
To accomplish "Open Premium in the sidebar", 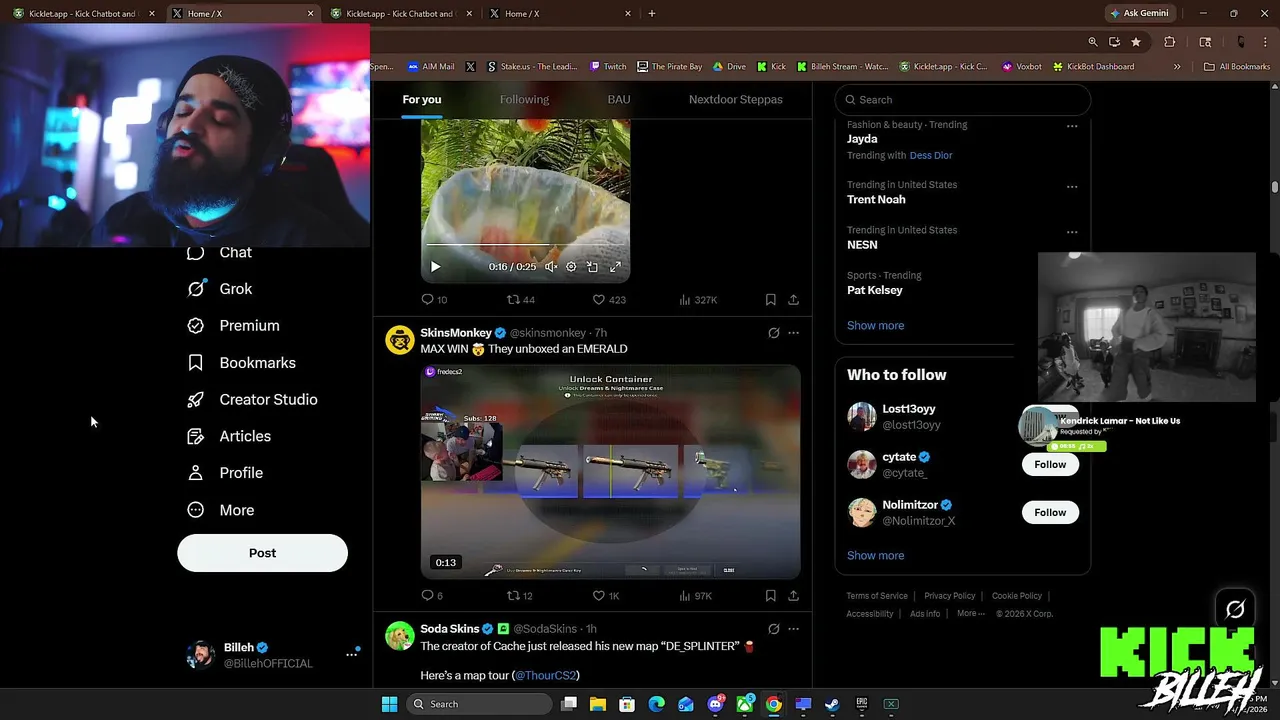I will [x=234, y=326].
